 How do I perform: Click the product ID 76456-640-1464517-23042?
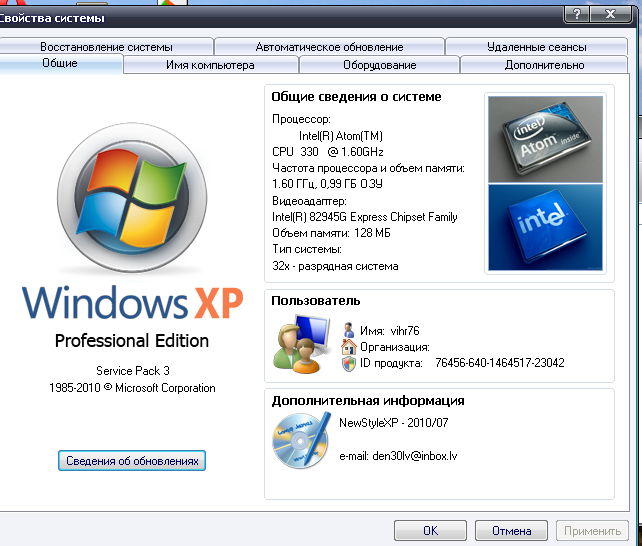pyautogui.click(x=500, y=363)
